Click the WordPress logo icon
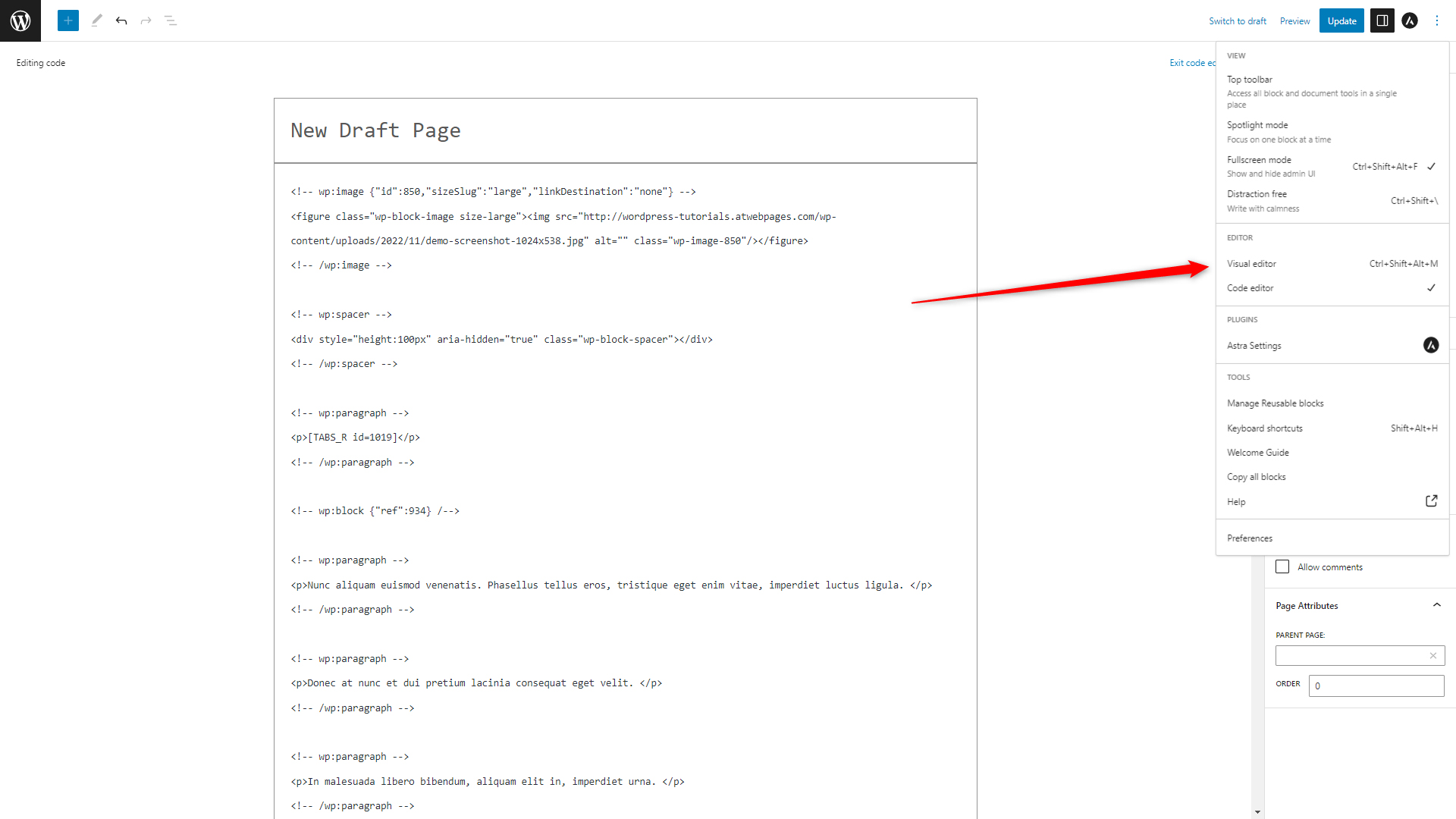 20,20
